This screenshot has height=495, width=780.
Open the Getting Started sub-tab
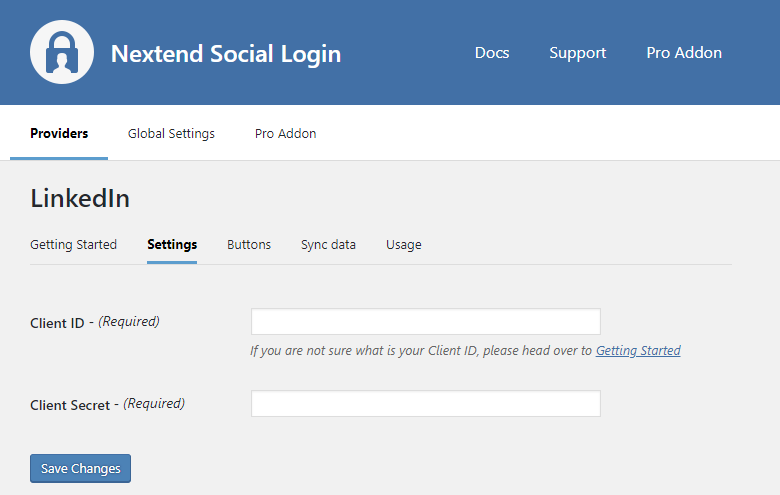[73, 244]
